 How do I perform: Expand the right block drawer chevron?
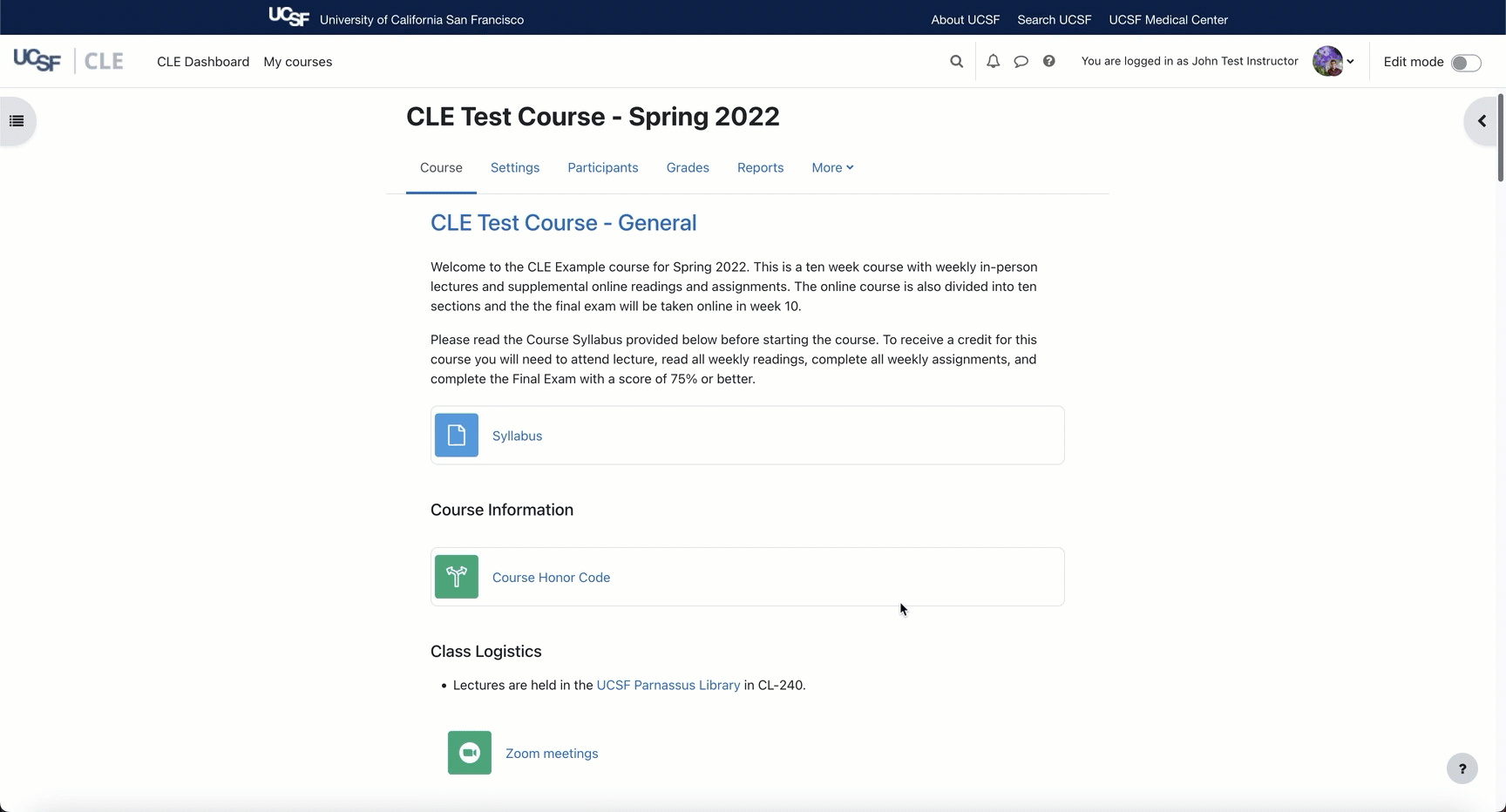pos(1482,121)
